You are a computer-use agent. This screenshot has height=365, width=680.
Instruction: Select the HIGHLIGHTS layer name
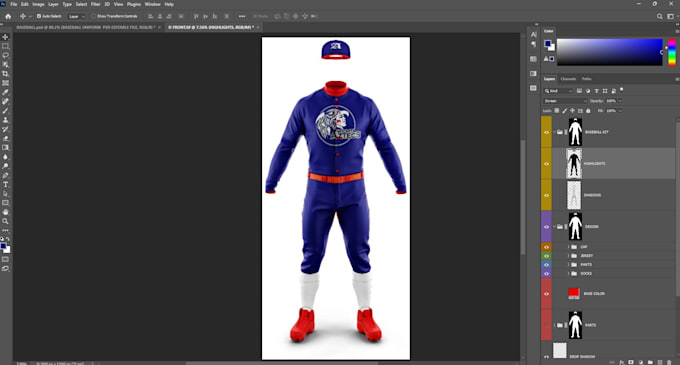[x=595, y=164]
